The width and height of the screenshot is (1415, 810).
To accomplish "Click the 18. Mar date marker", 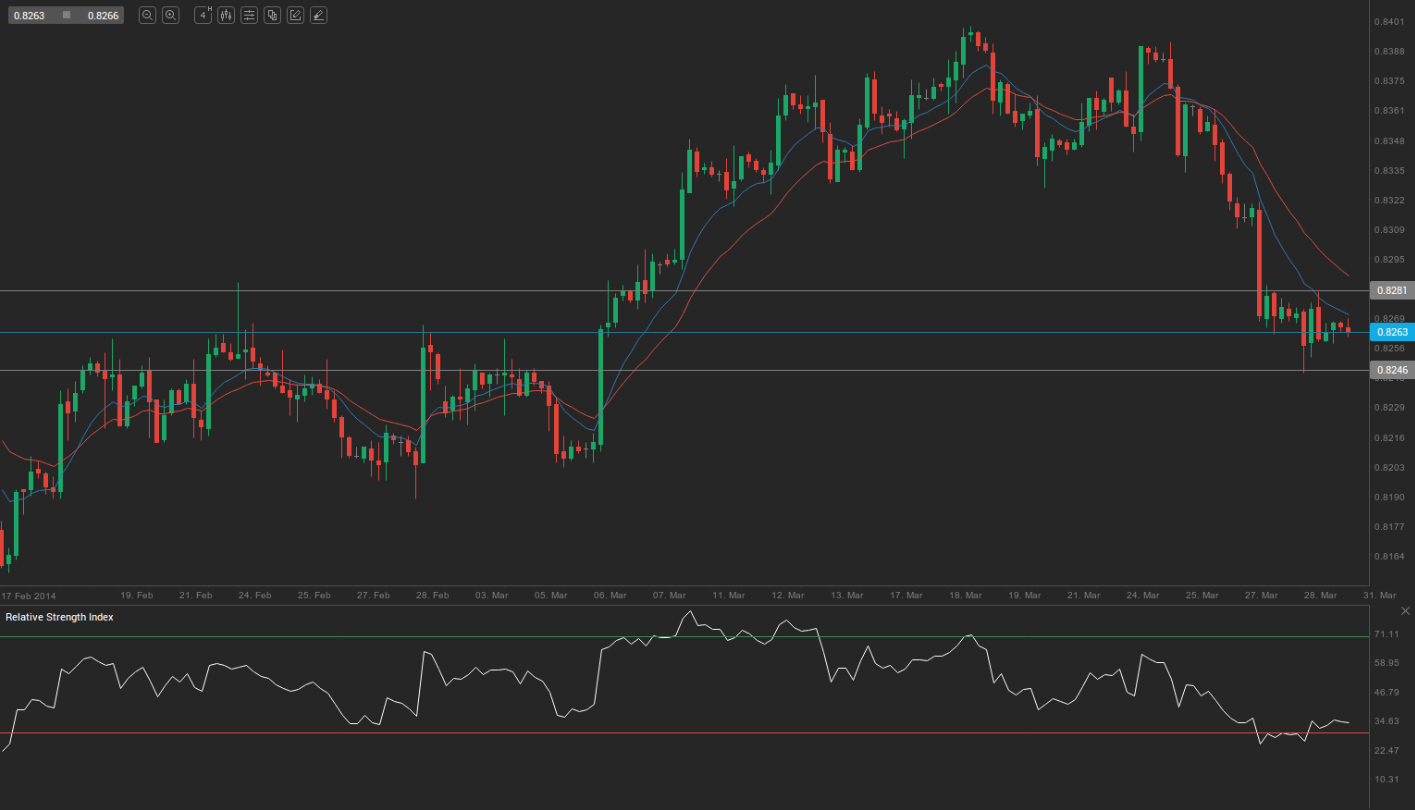I will [964, 595].
